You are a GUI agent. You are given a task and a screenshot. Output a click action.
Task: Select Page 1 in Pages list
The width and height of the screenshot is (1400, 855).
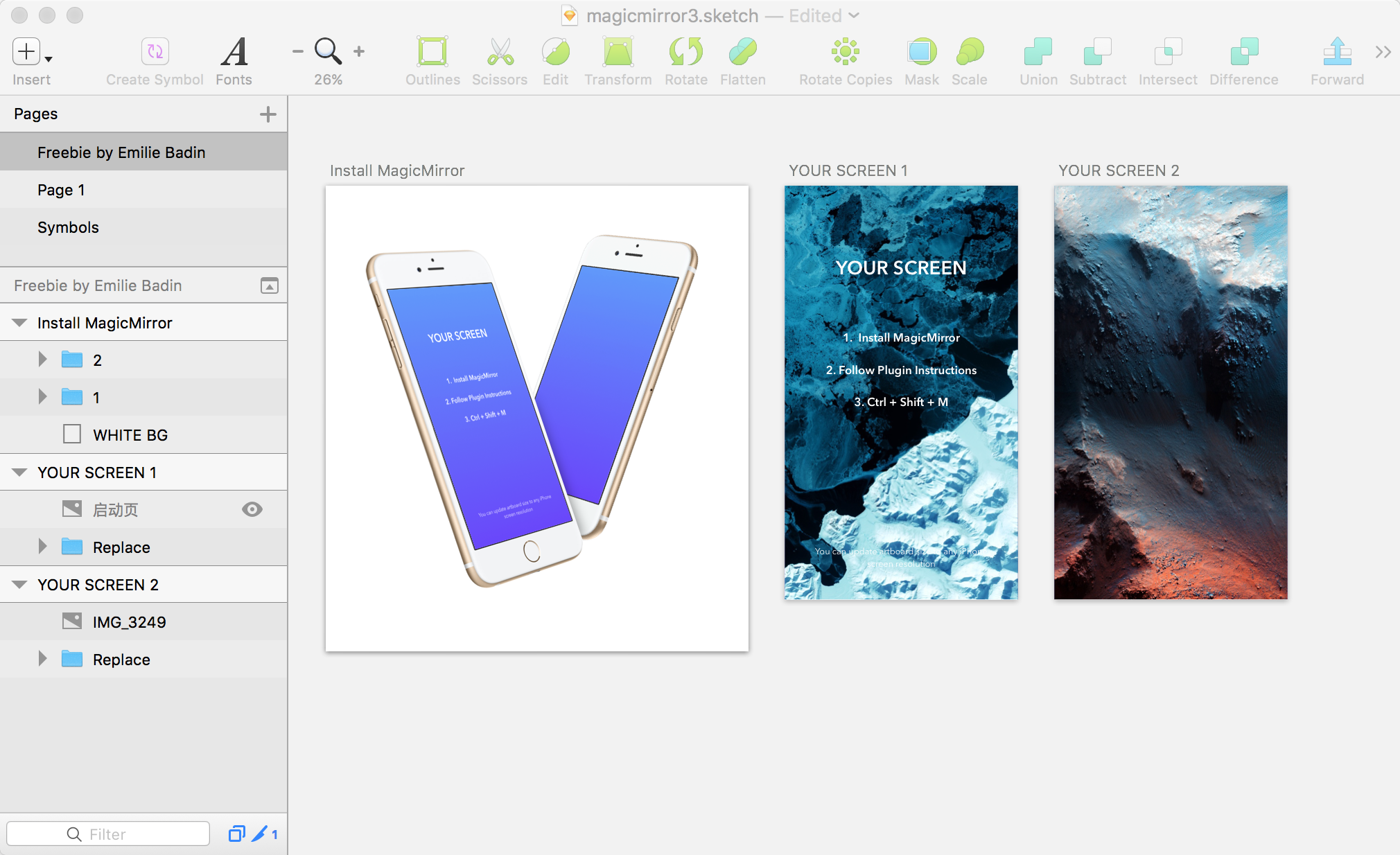point(61,190)
